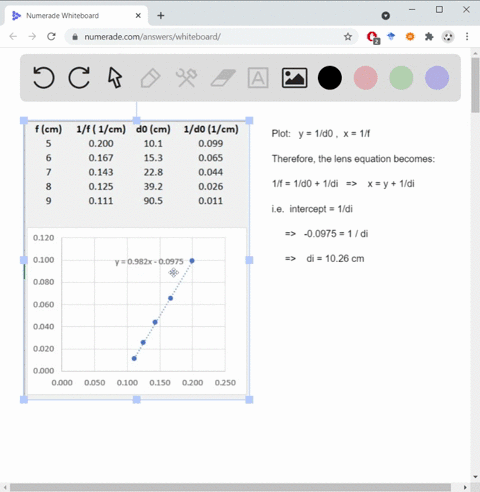
Task: Open the Chrome three-dot menu
Action: [467, 36]
